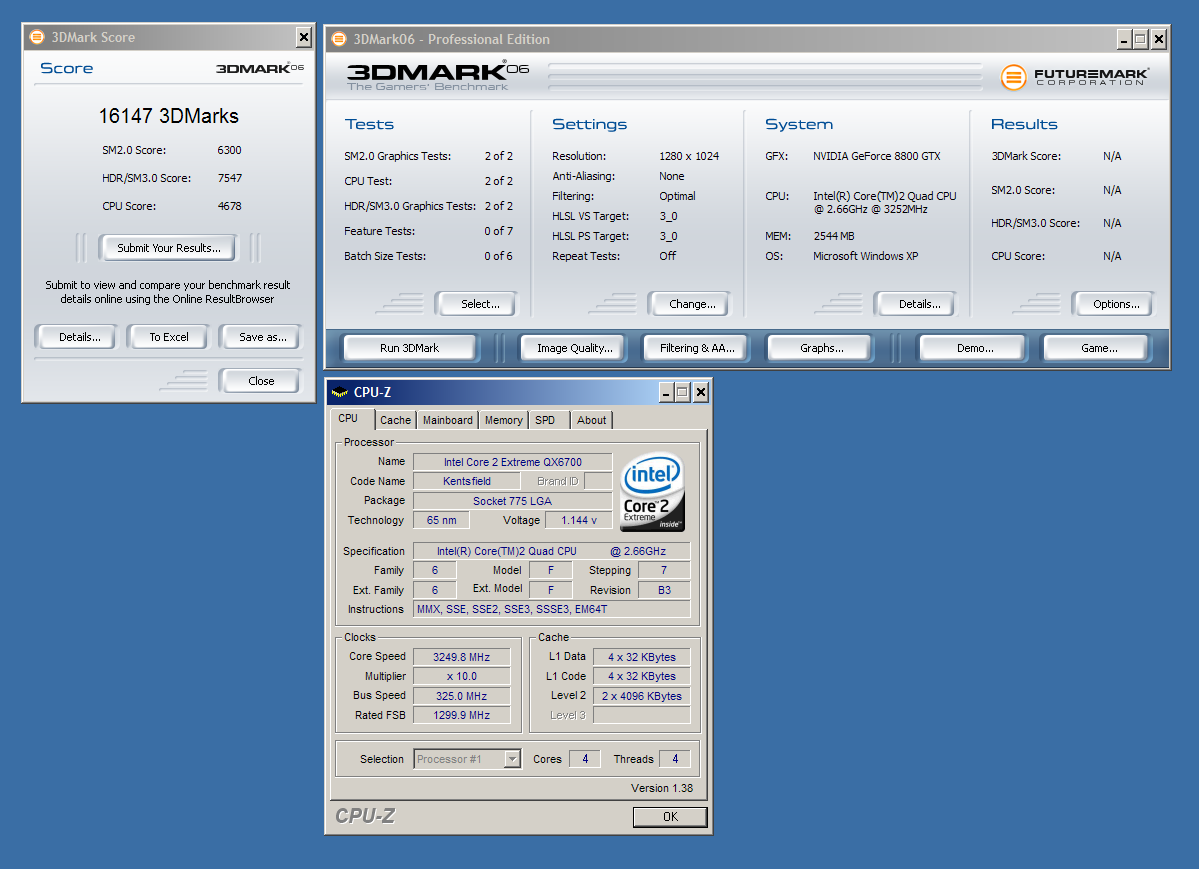Click the Rated FSB value 1299.9 MHz

coord(461,715)
